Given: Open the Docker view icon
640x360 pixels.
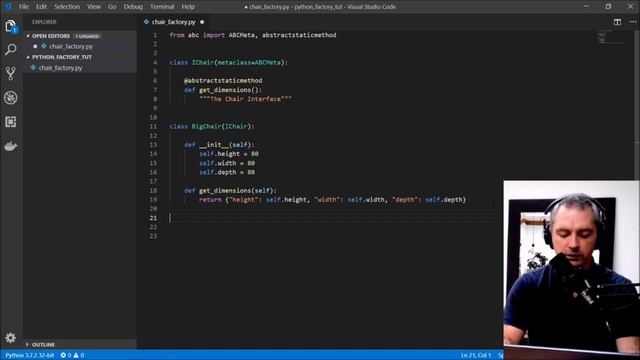Looking at the screenshot, I should click(11, 146).
